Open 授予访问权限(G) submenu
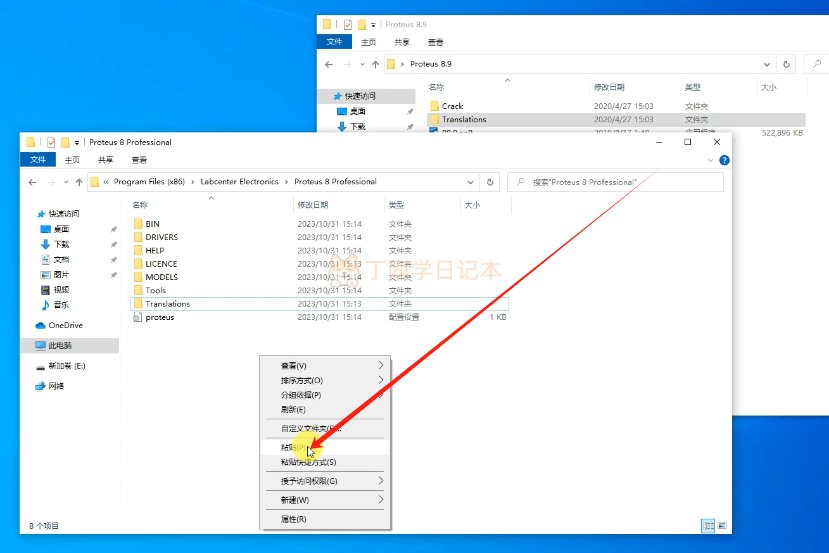Viewport: 829px width, 553px height. tap(325, 481)
